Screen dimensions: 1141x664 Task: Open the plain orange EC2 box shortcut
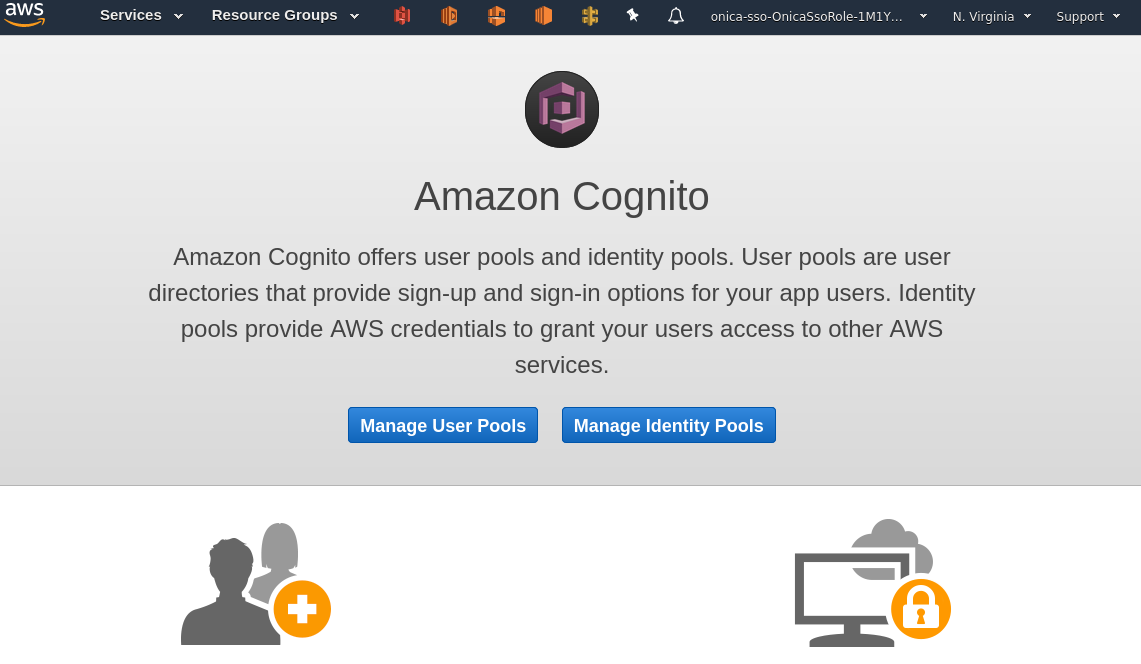pos(543,15)
